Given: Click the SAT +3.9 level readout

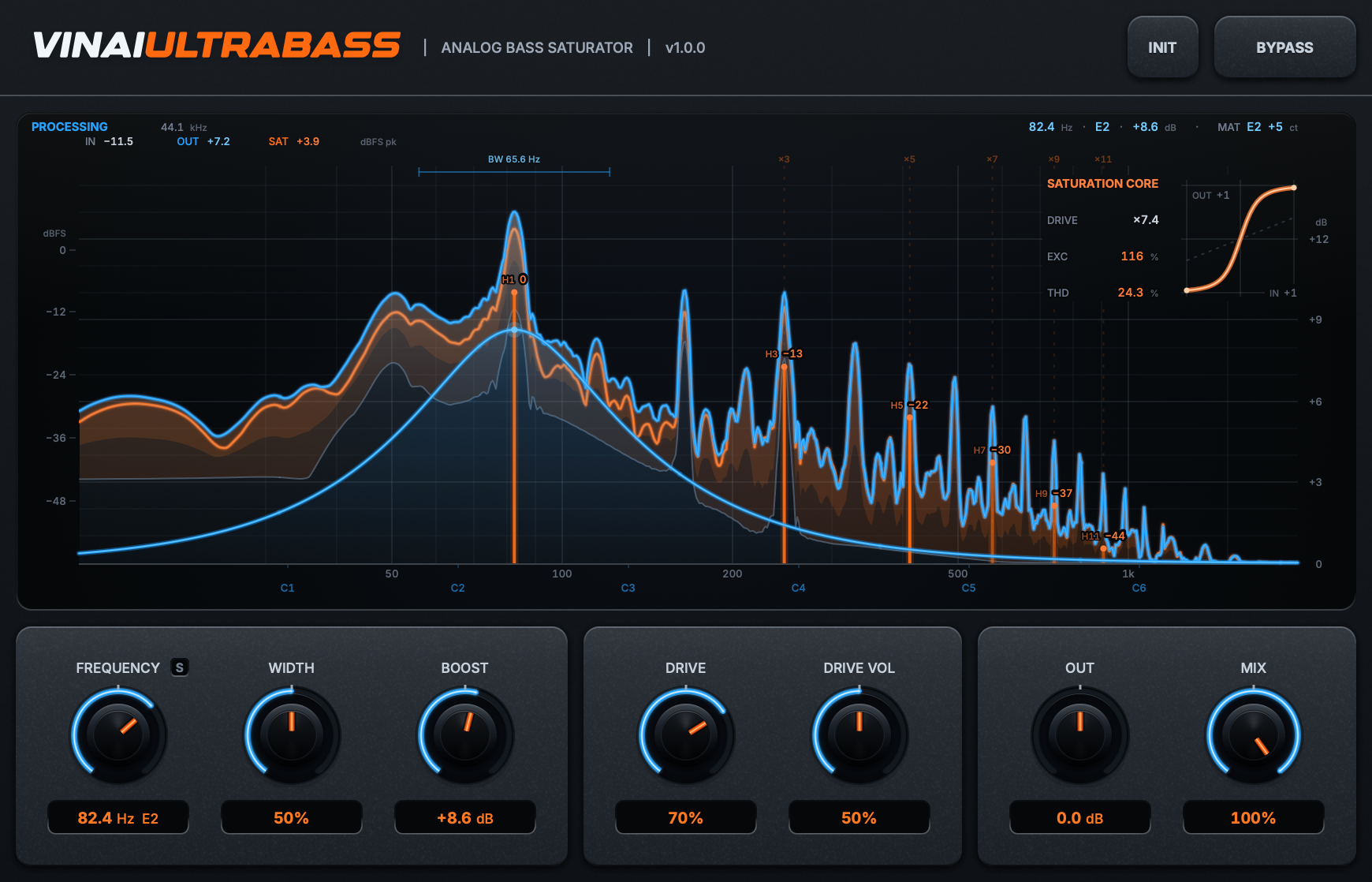Looking at the screenshot, I should point(294,142).
